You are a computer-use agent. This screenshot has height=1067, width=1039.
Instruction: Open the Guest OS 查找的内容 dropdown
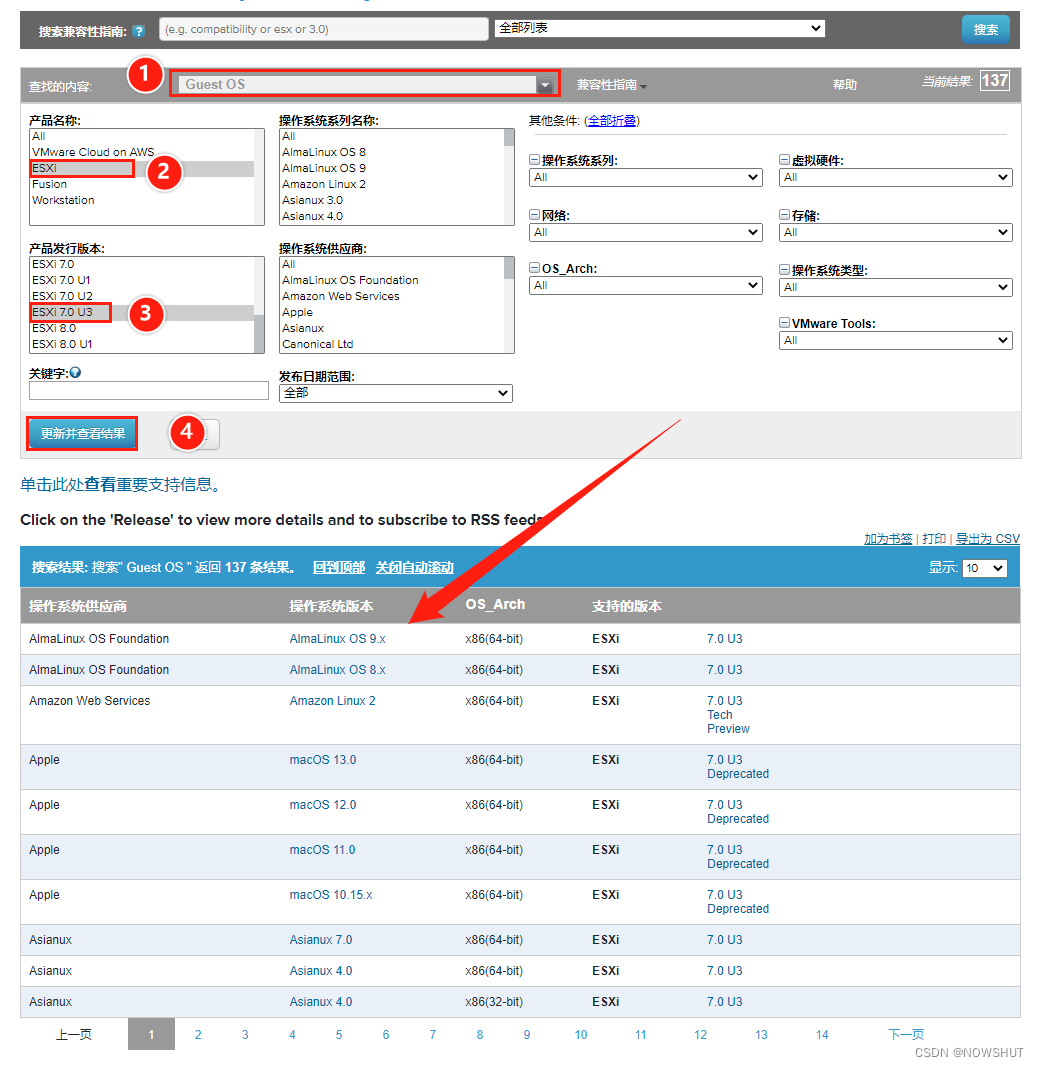tap(365, 84)
